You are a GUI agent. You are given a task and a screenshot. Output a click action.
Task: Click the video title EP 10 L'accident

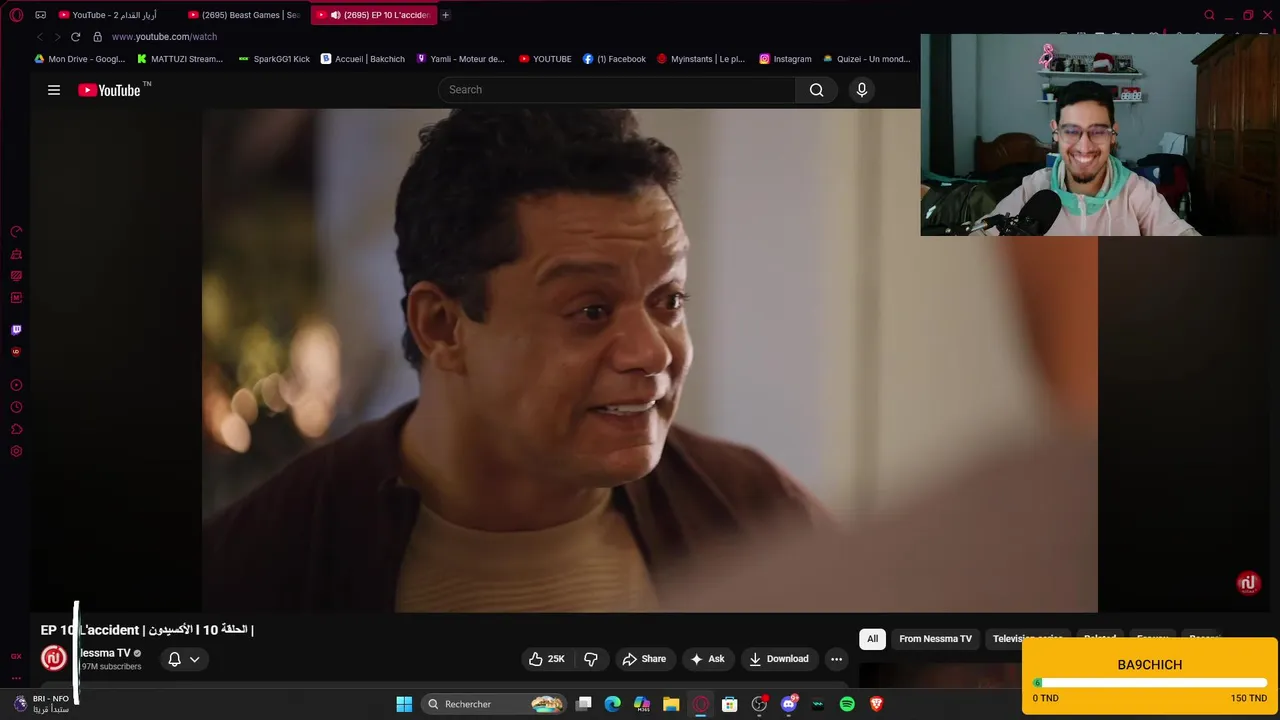pyautogui.click(x=147, y=630)
